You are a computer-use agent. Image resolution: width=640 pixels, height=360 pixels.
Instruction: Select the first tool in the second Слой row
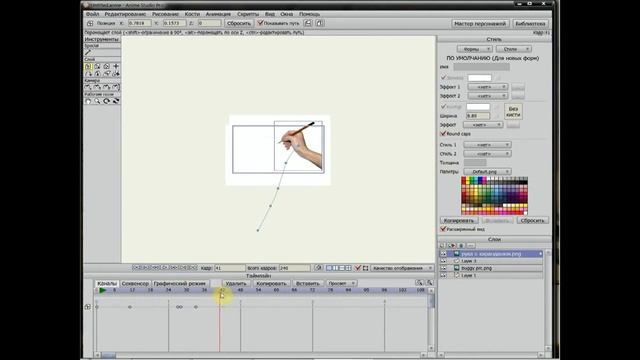(88, 73)
